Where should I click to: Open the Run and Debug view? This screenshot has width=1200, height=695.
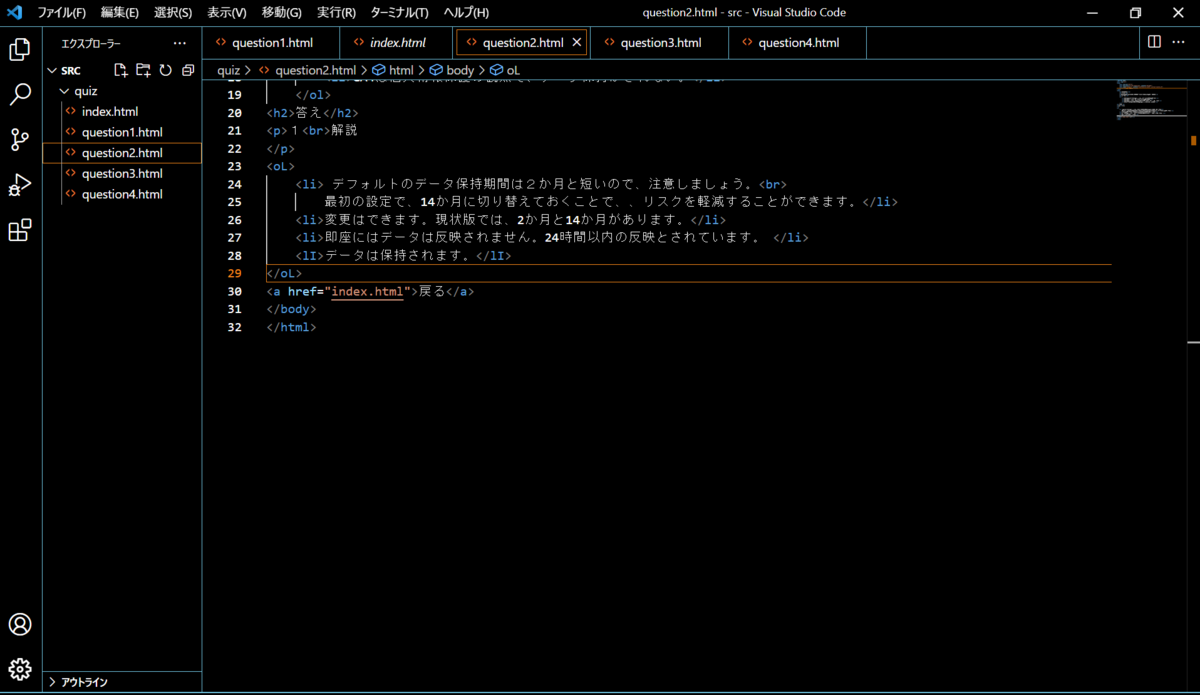pos(20,185)
